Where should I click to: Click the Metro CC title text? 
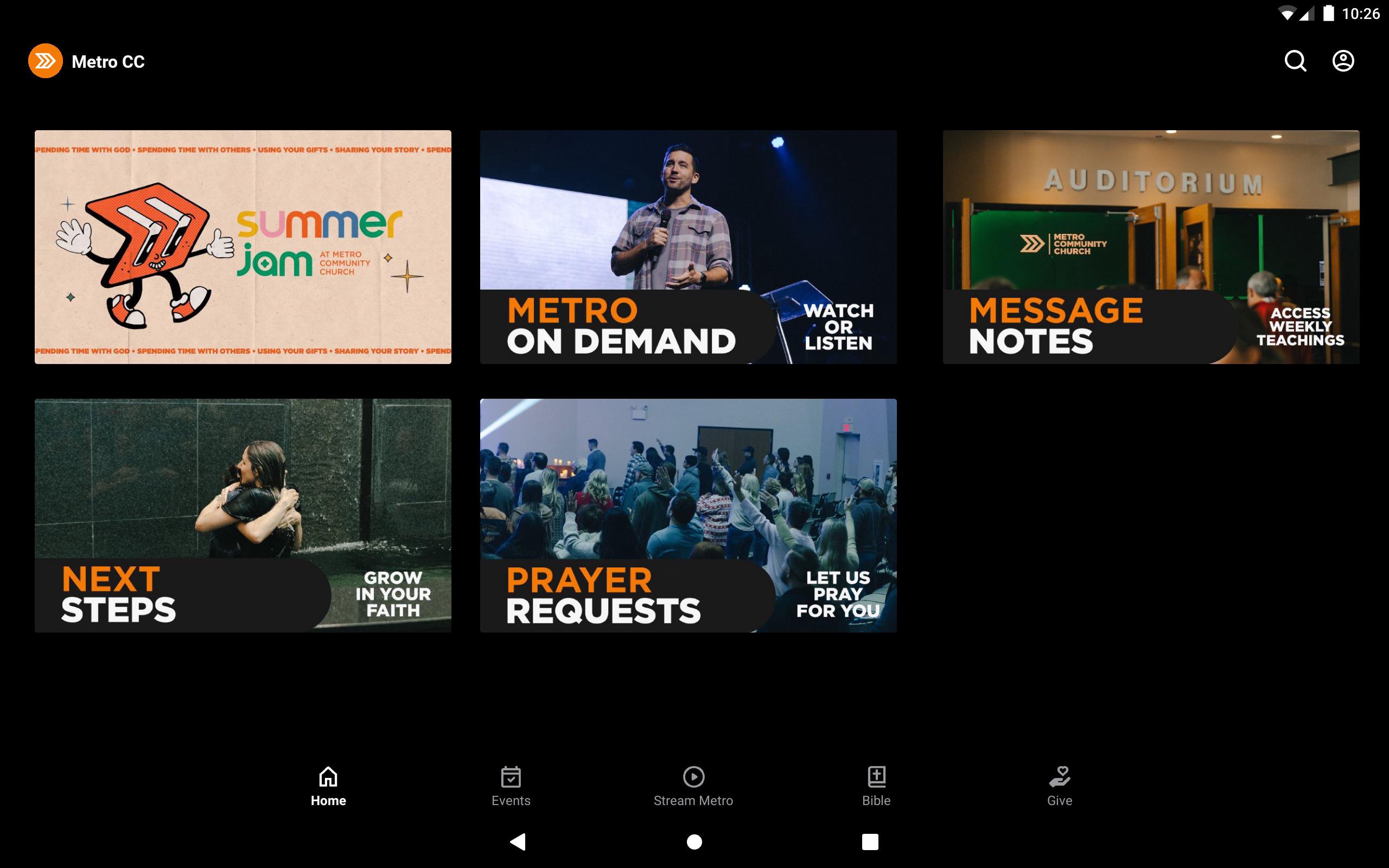pos(108,62)
